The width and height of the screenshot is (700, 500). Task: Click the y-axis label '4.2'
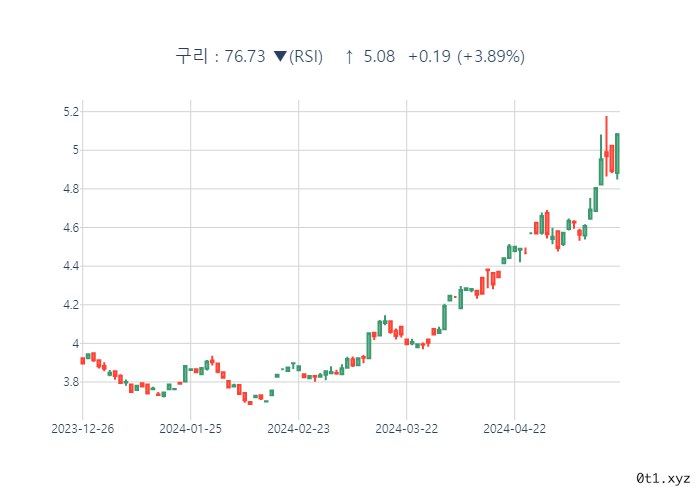coord(71,305)
